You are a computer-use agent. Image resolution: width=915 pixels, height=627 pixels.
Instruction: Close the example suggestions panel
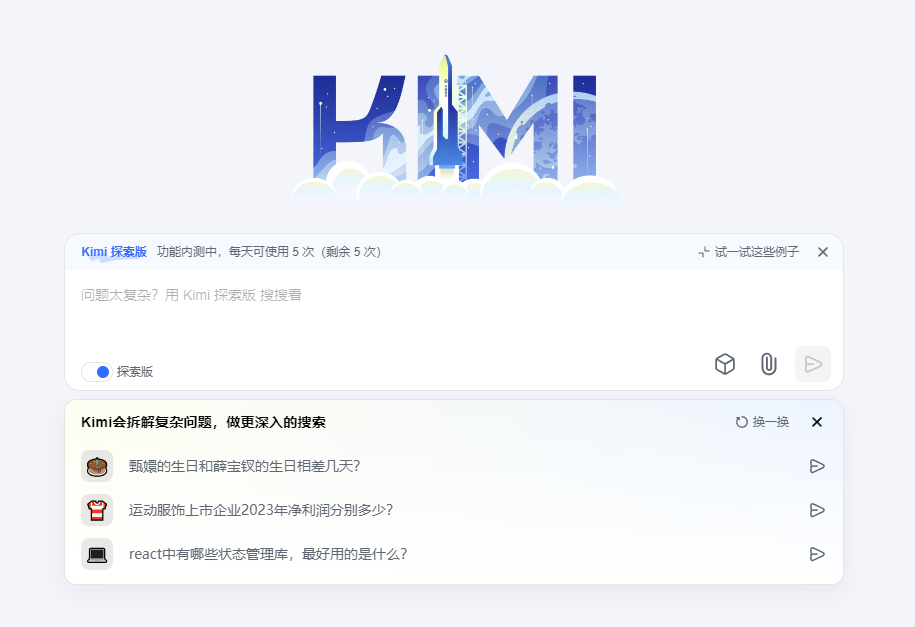tap(817, 422)
